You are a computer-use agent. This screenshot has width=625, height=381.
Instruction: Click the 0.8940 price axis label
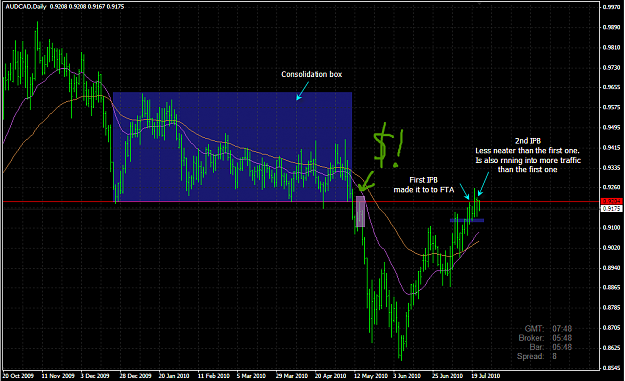click(611, 267)
